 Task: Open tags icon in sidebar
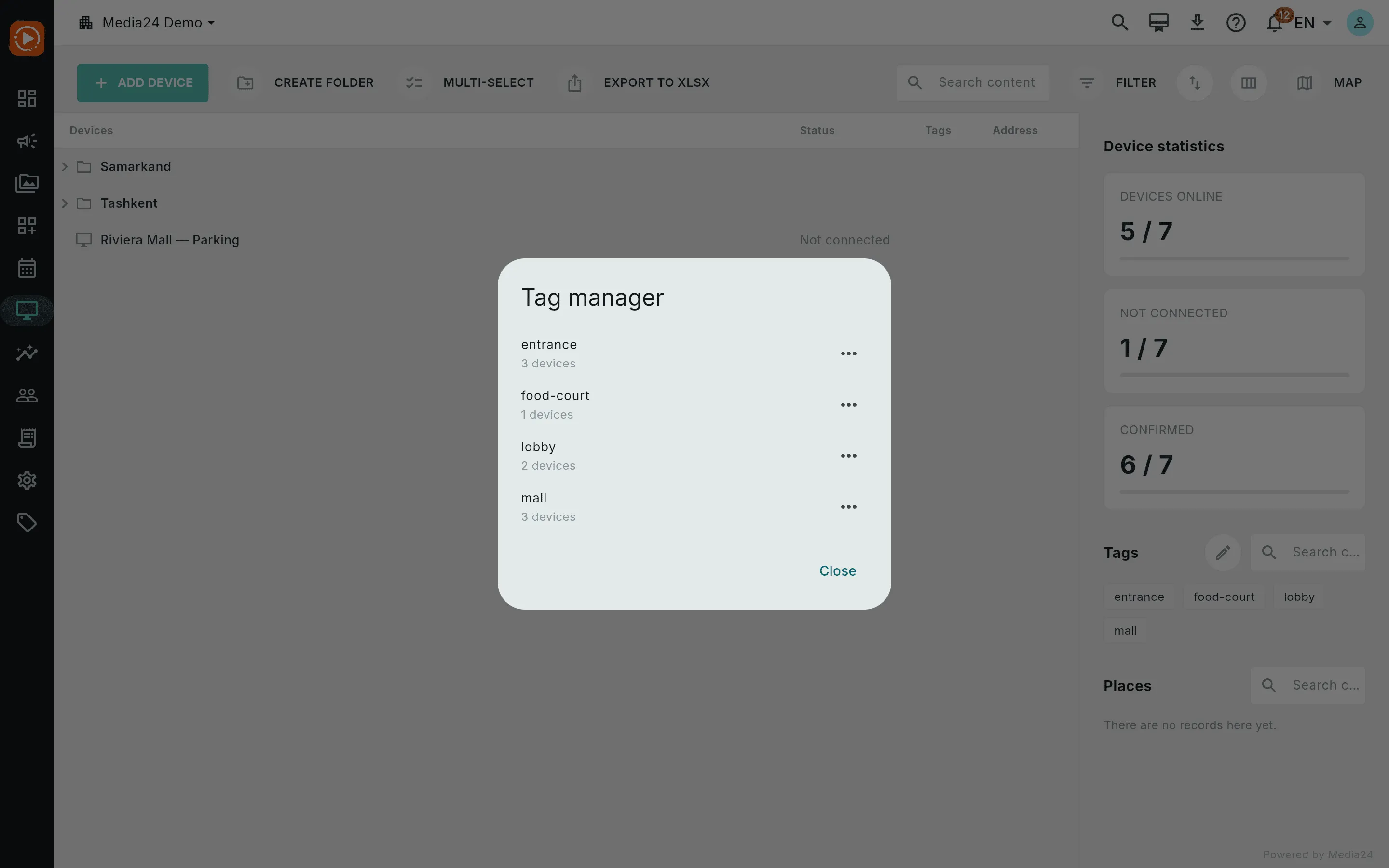pyautogui.click(x=27, y=523)
